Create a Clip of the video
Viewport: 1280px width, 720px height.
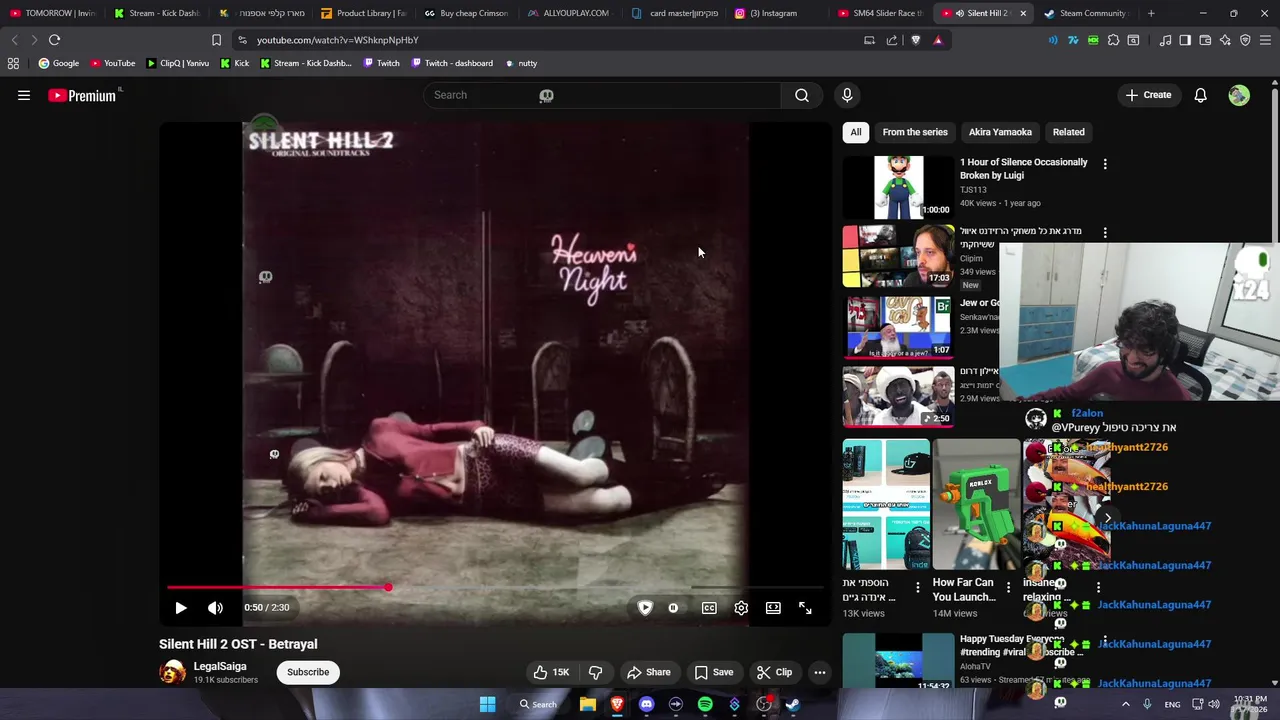point(774,672)
